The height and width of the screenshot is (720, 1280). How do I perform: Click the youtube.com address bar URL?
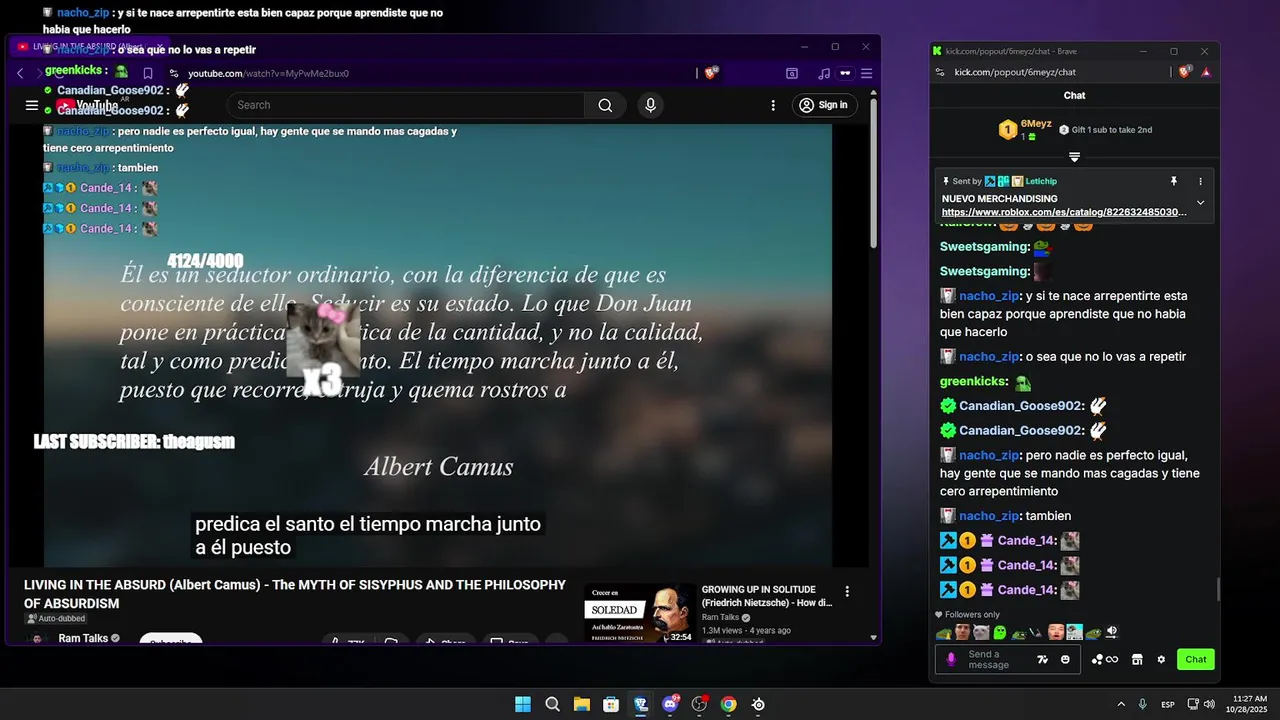click(268, 73)
